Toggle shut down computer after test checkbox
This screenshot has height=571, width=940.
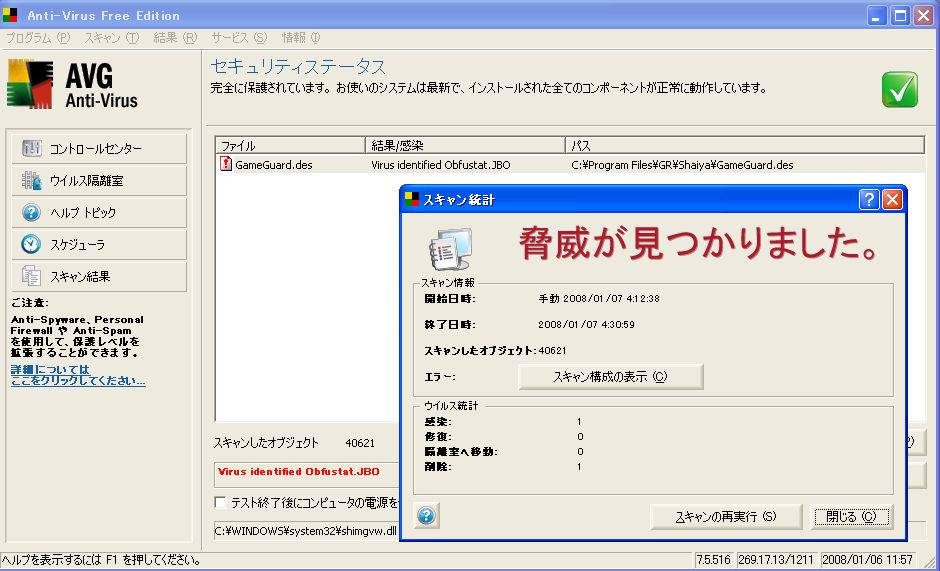[x=220, y=502]
